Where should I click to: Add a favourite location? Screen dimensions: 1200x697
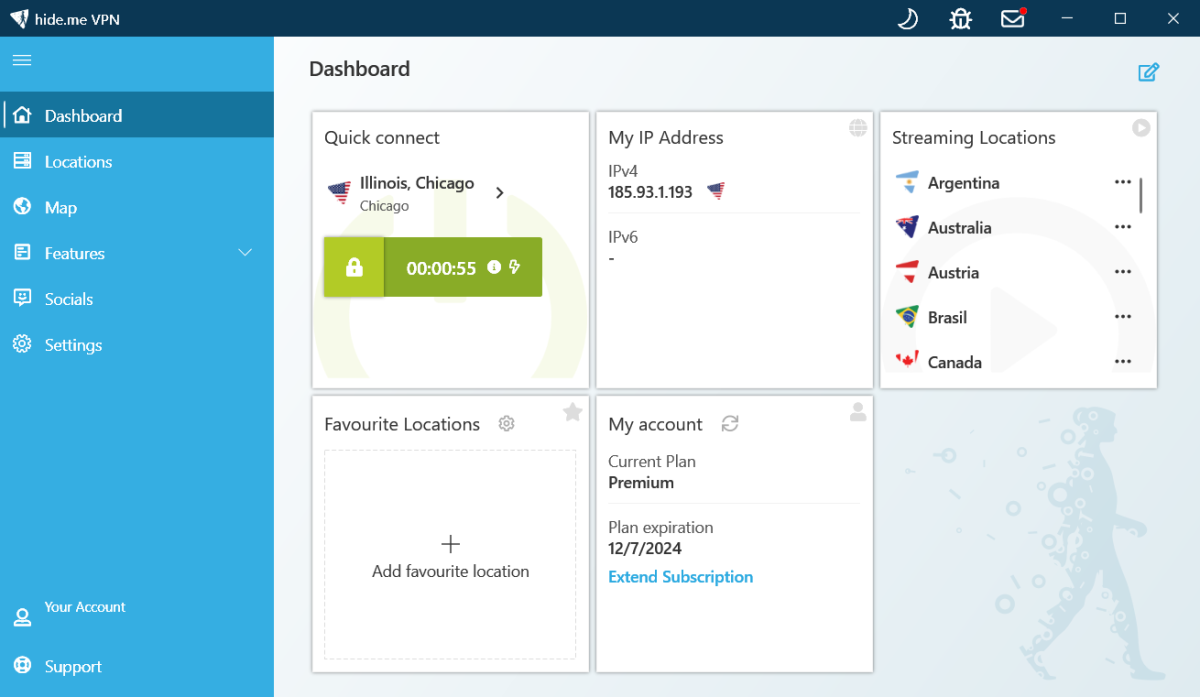coord(450,555)
